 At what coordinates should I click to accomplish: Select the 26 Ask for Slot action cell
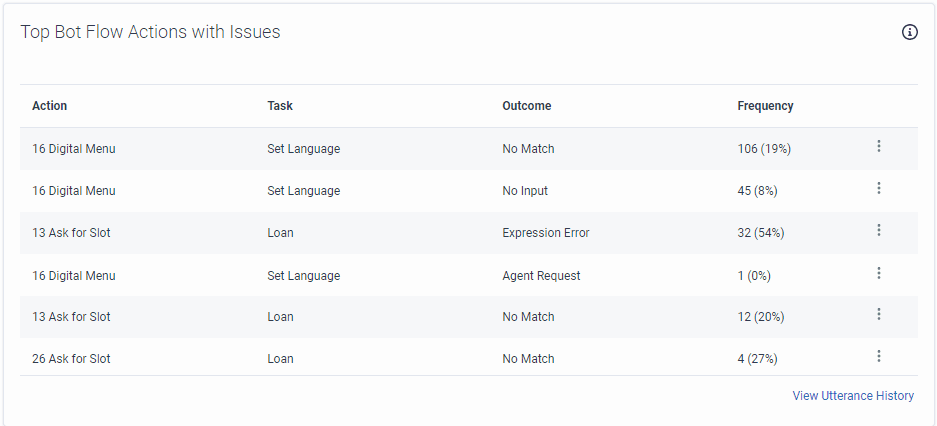point(71,359)
